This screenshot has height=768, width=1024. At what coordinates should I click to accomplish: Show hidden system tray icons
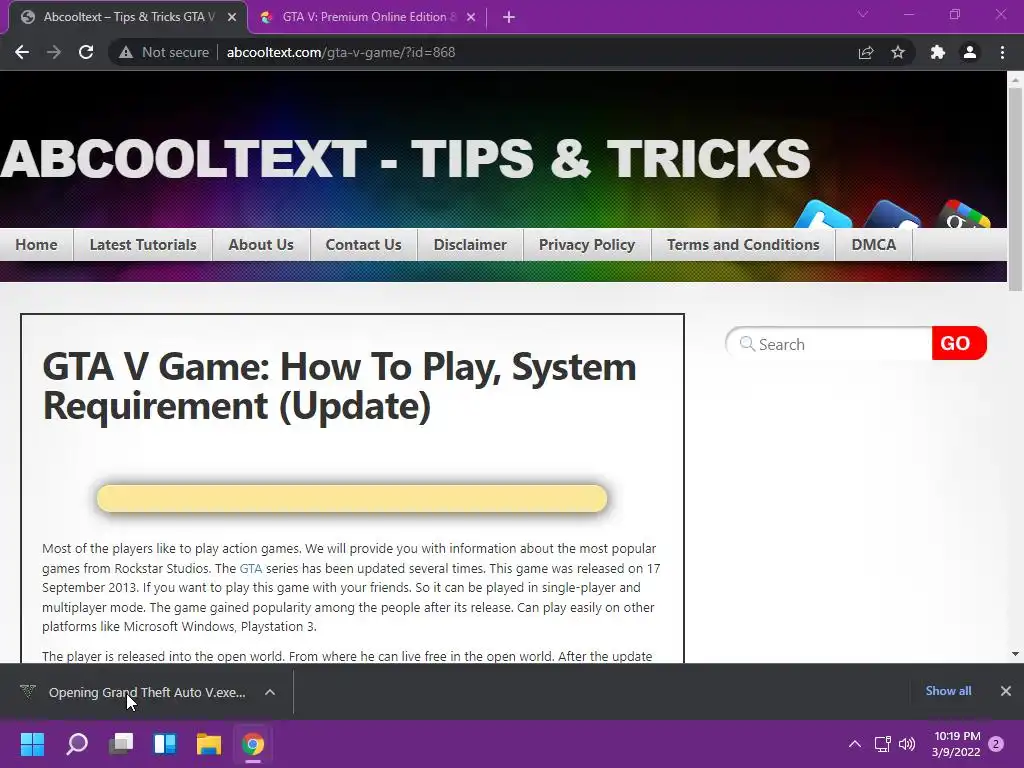(x=855, y=744)
